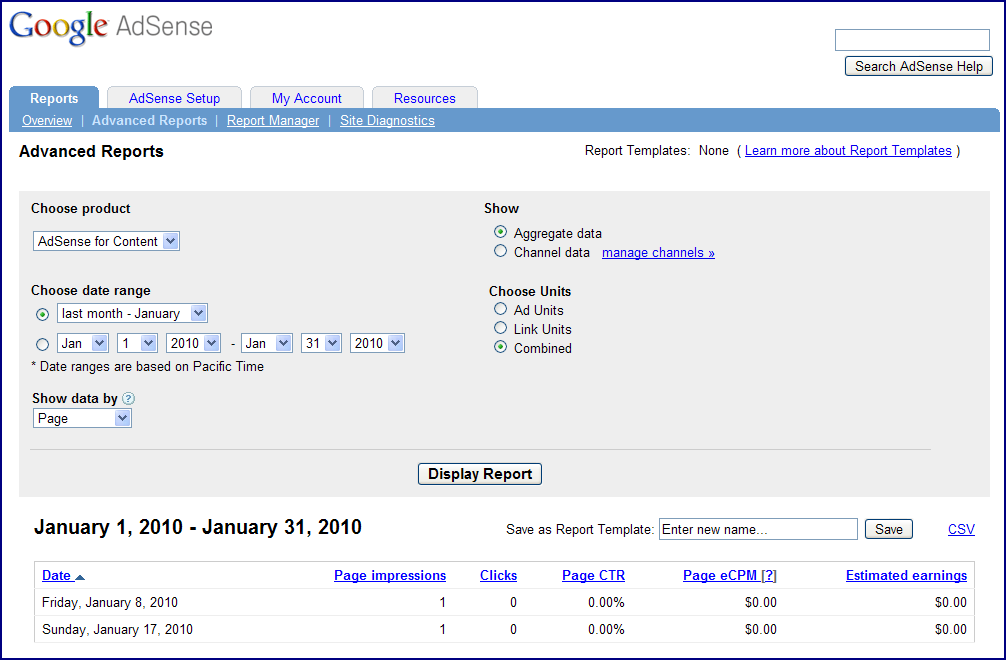Open Learn more about Report Templates link
This screenshot has width=1006, height=660.
(x=848, y=151)
